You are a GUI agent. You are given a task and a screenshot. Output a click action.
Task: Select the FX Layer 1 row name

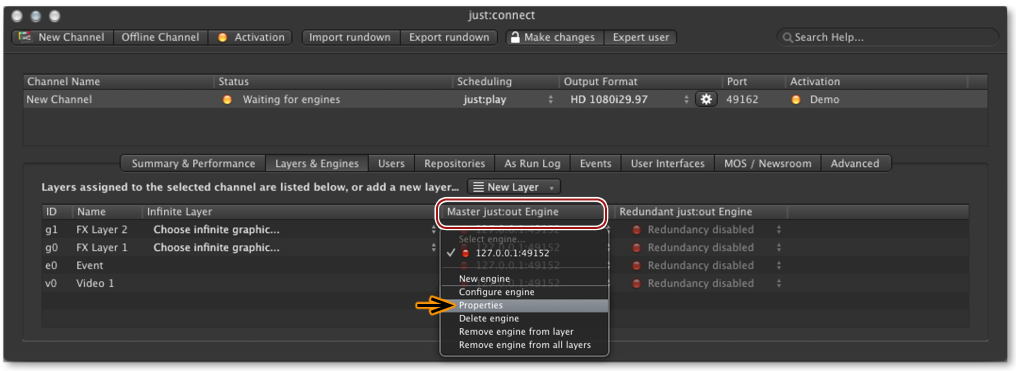tap(102, 247)
